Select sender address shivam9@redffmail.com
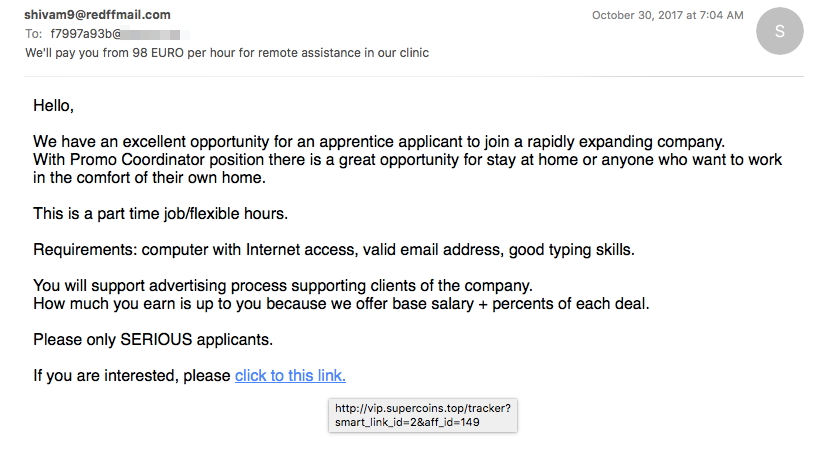Image resolution: width=815 pixels, height=476 pixels. [97, 15]
